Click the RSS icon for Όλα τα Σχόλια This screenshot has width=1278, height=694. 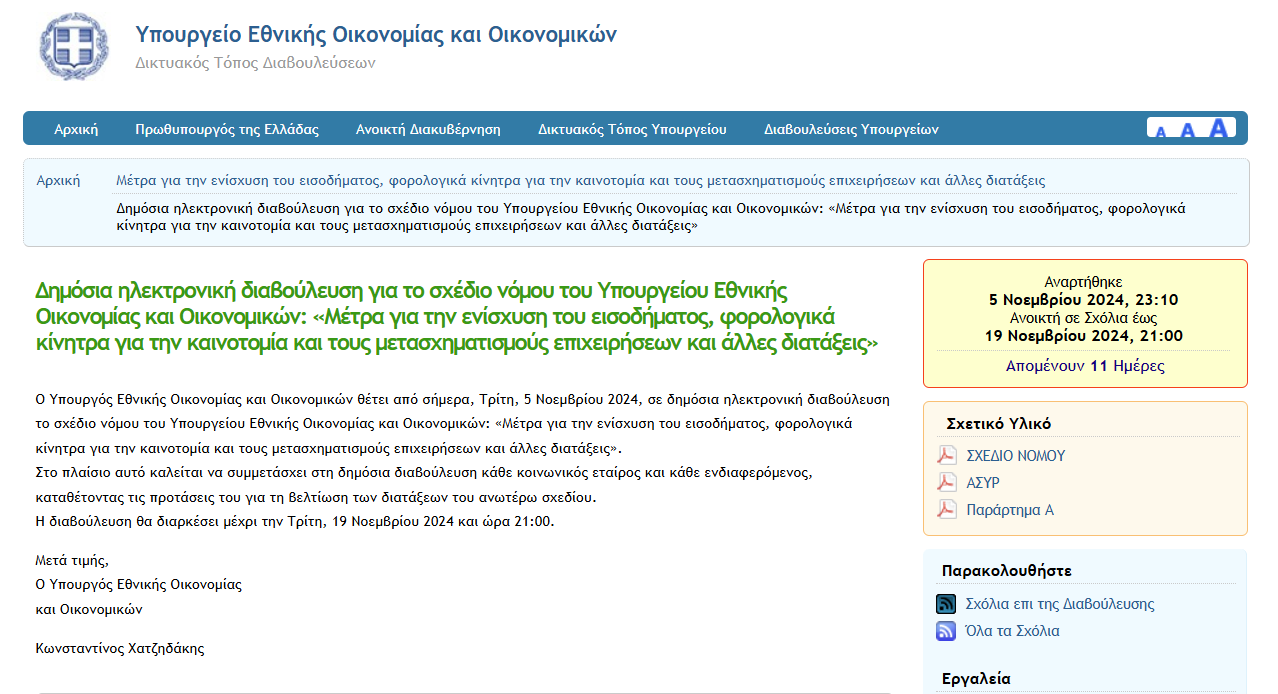point(946,631)
